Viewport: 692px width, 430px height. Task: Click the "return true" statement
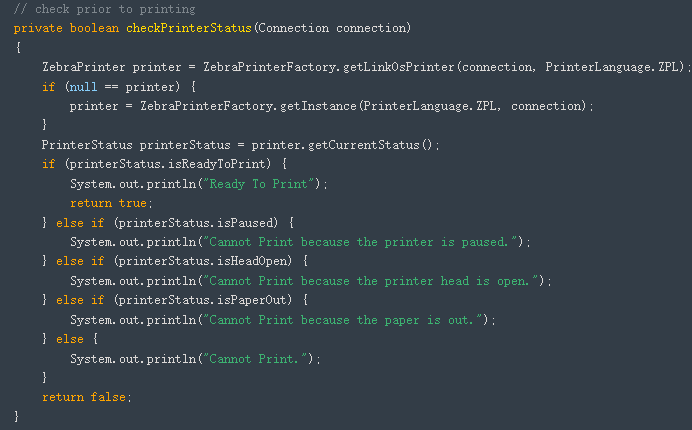click(97, 203)
